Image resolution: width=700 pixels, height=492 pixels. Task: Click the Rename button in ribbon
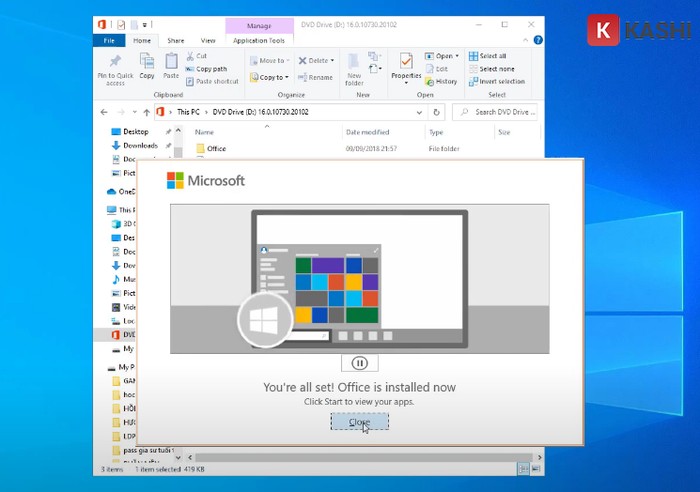click(315, 77)
